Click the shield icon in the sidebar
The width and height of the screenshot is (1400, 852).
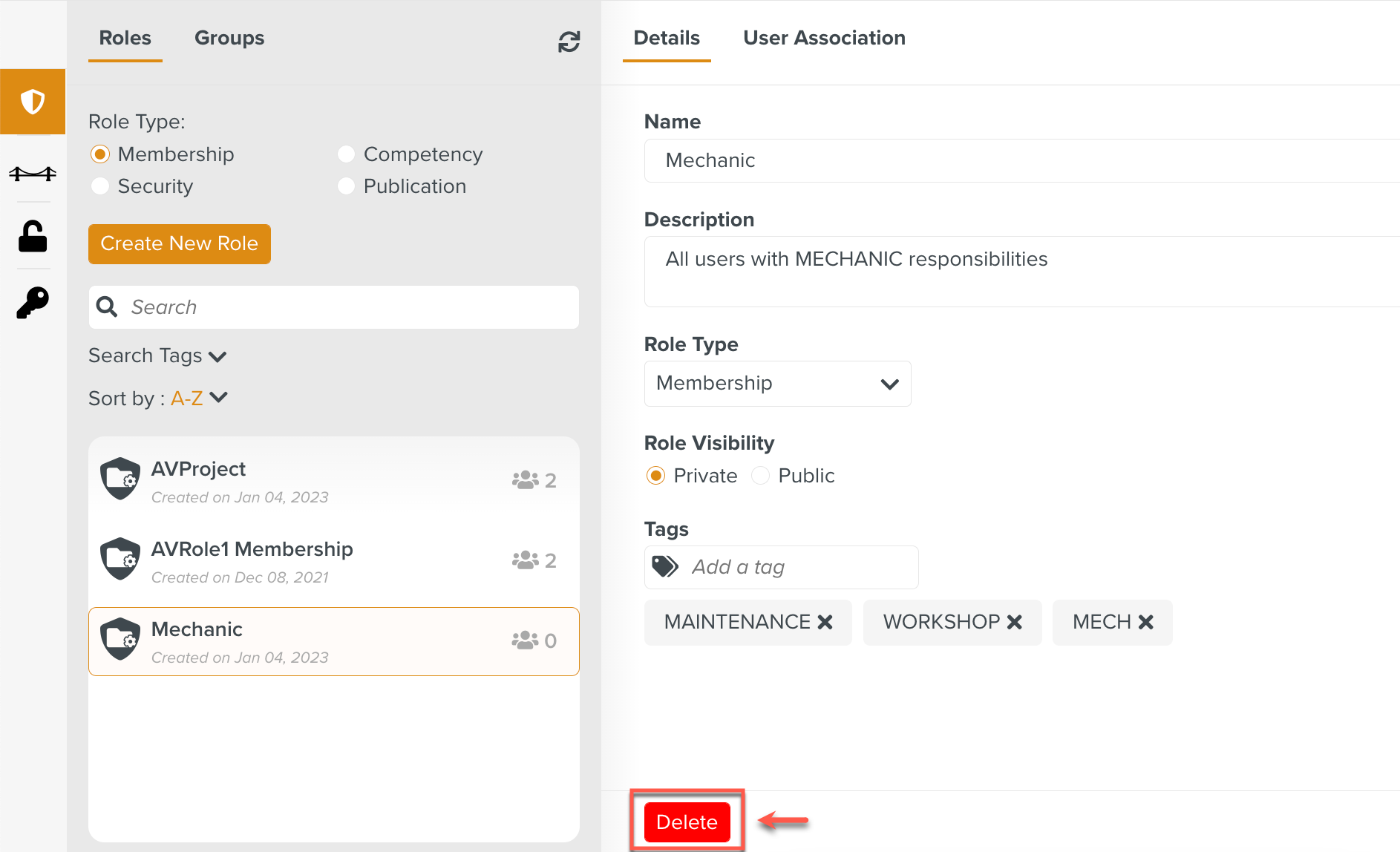click(33, 102)
